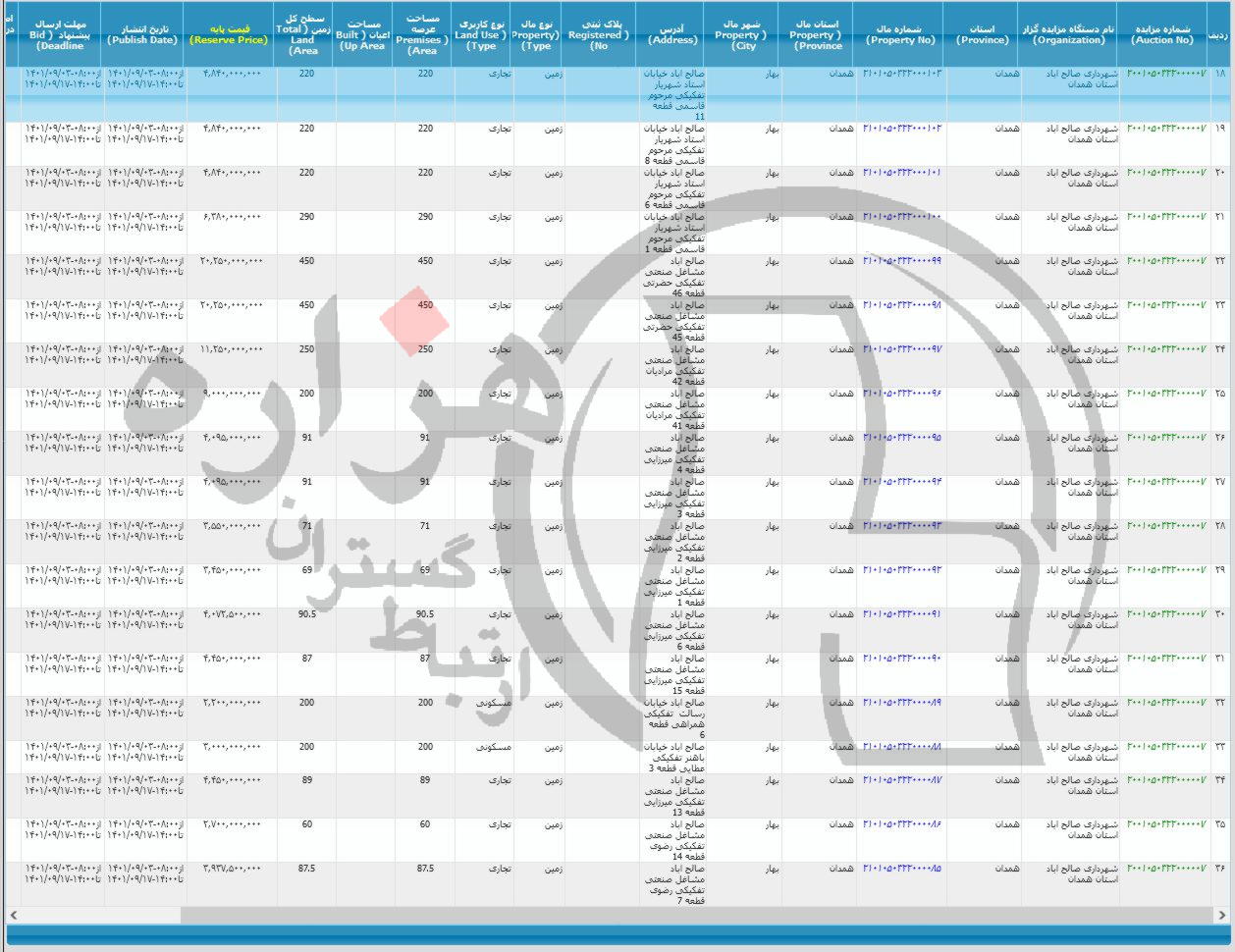Click the Land Use Type column header
1235x952 pixels.
coord(481,35)
